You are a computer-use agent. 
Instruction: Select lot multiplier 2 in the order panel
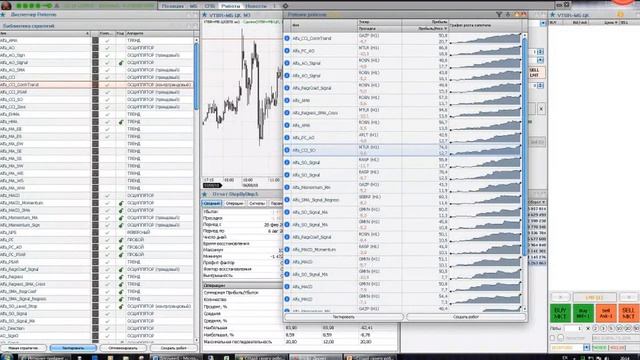[x=595, y=329]
